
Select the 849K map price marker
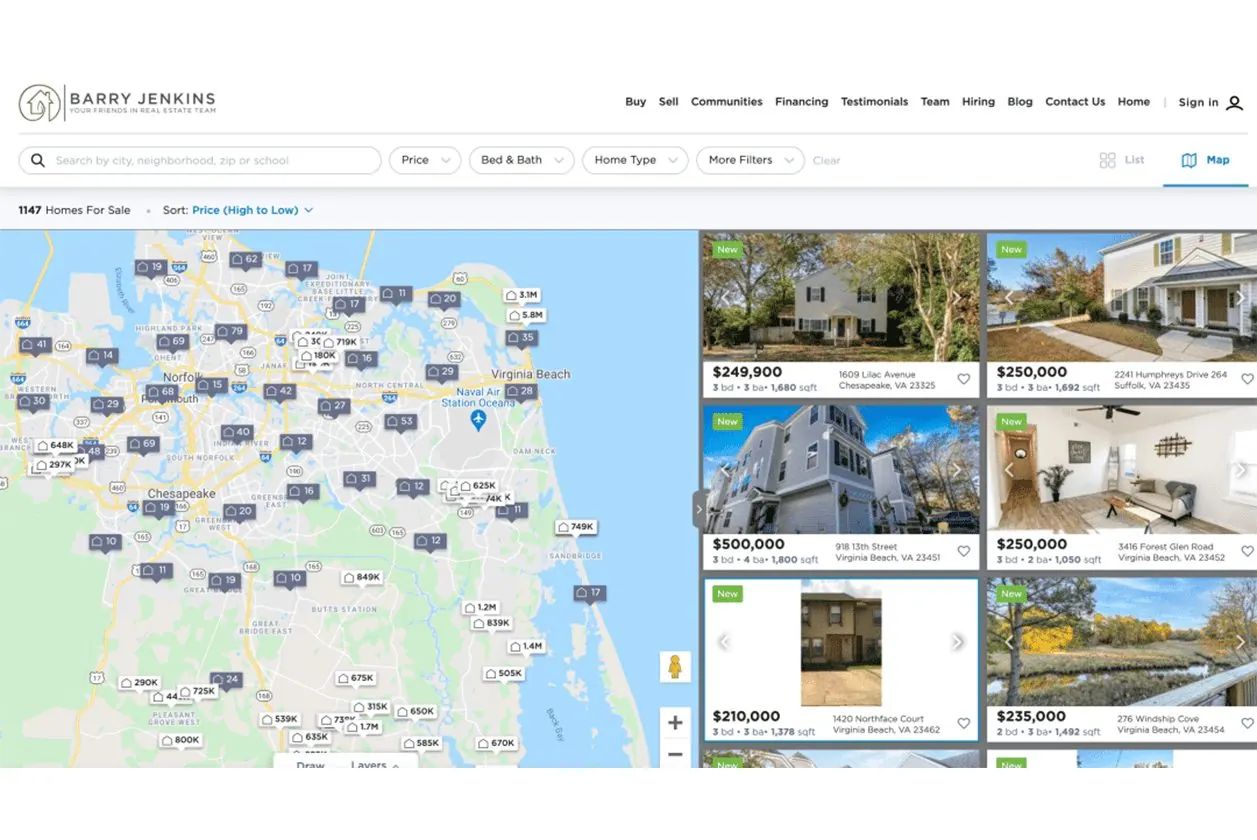click(361, 578)
